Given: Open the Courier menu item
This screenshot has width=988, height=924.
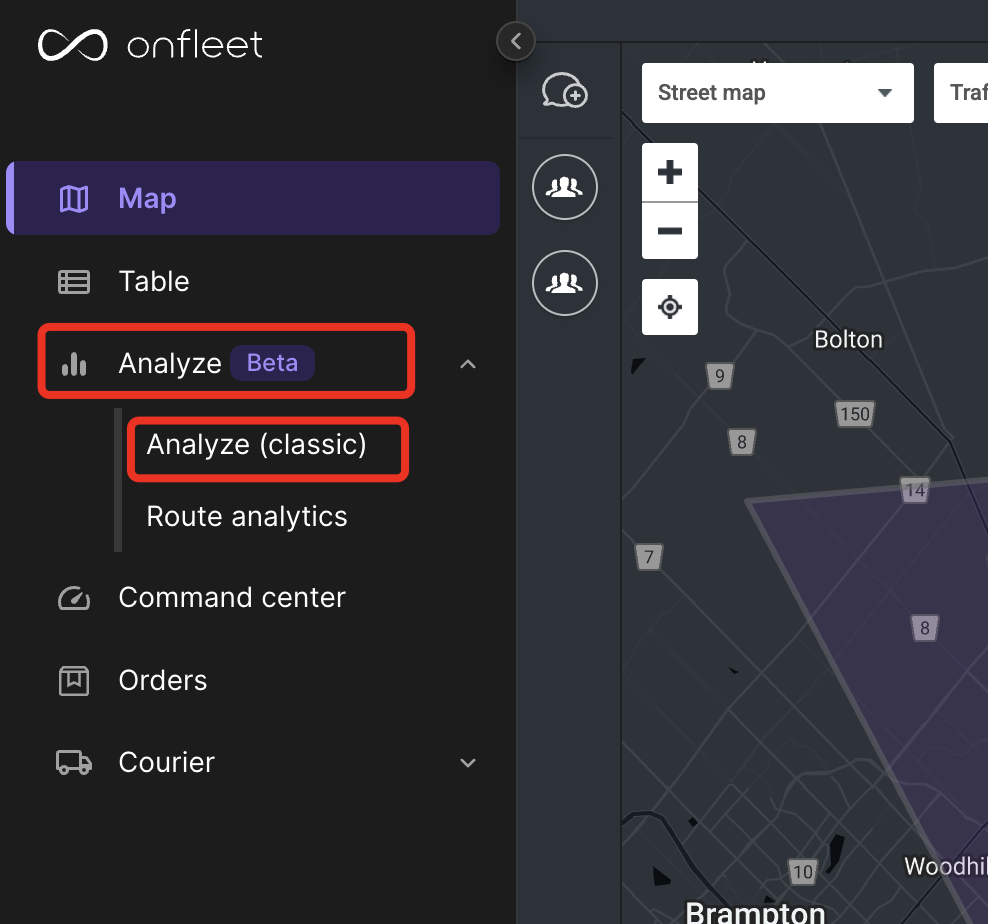Looking at the screenshot, I should [166, 762].
